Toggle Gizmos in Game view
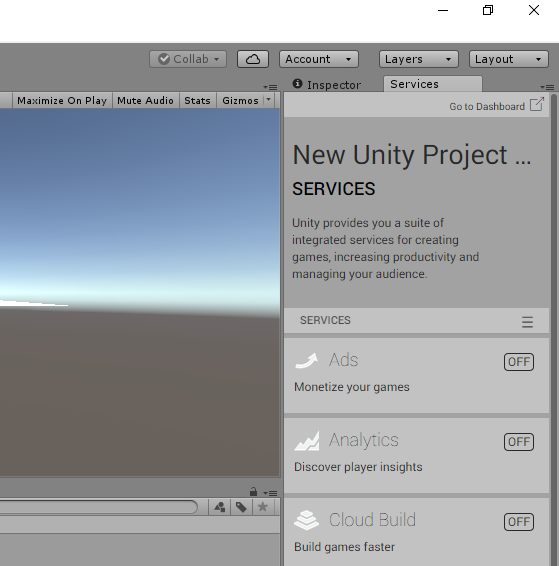Screen dimensions: 559x566 pyautogui.click(x=240, y=100)
